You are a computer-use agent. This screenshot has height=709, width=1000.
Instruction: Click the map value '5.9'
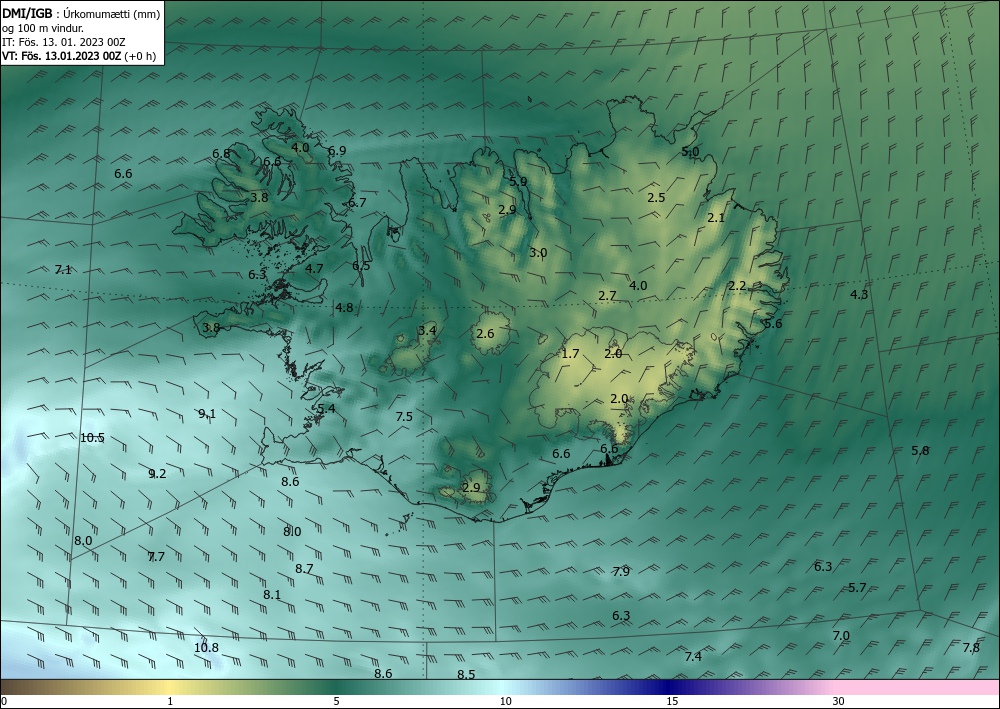click(518, 182)
